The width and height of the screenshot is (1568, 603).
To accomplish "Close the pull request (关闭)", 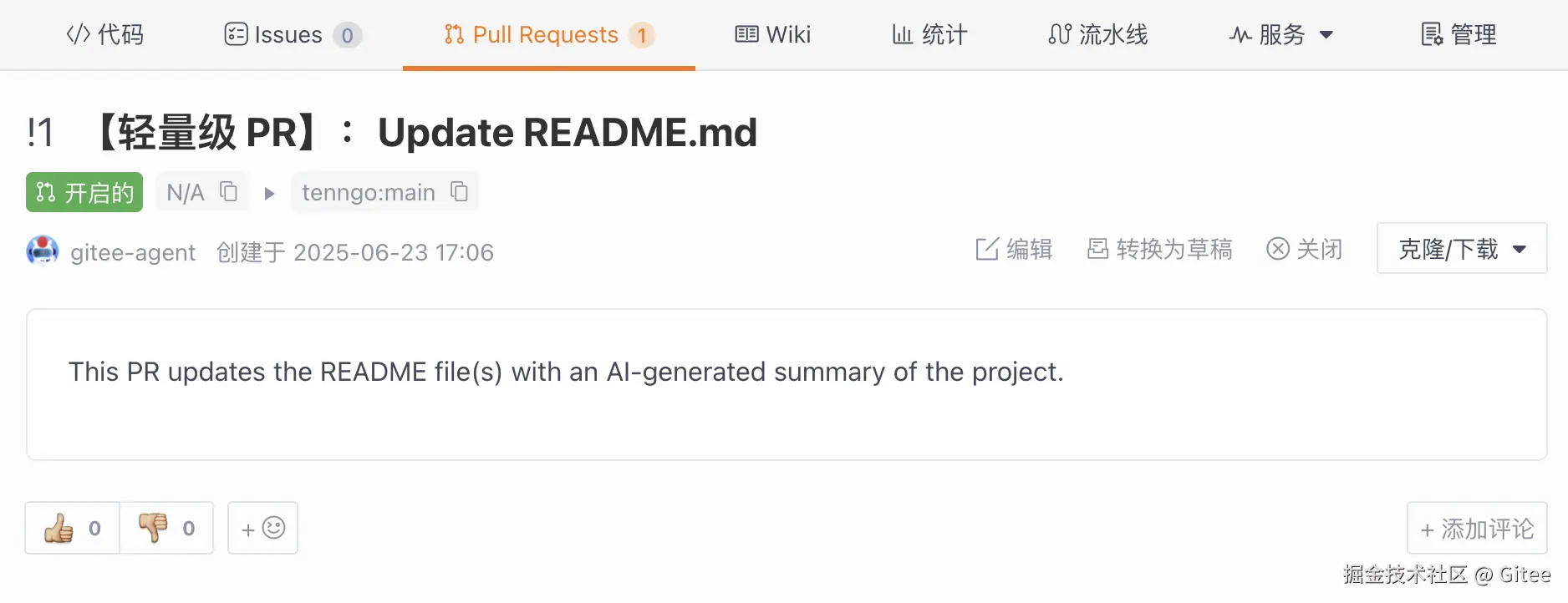I will (x=1305, y=250).
